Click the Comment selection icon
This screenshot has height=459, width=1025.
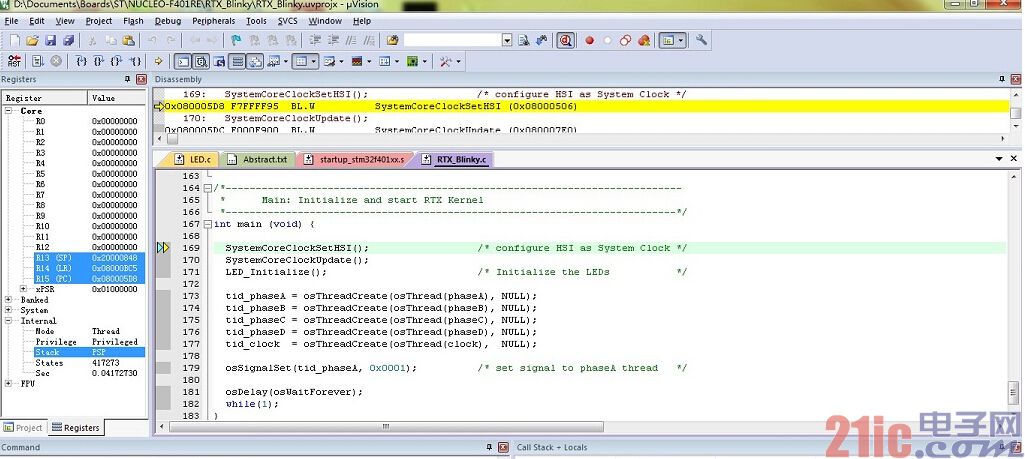point(351,40)
